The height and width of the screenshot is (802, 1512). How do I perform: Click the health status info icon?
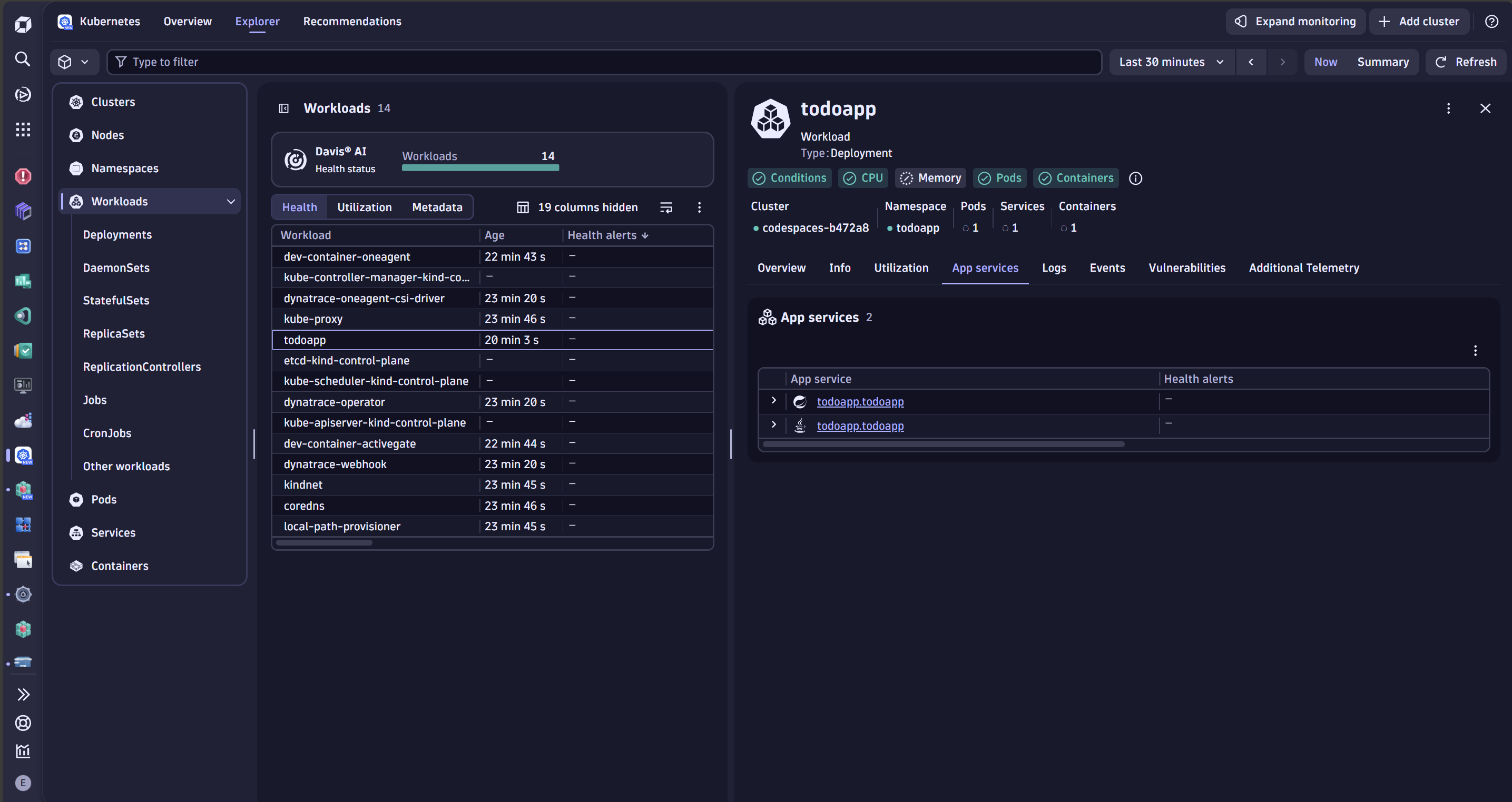[x=1136, y=179]
